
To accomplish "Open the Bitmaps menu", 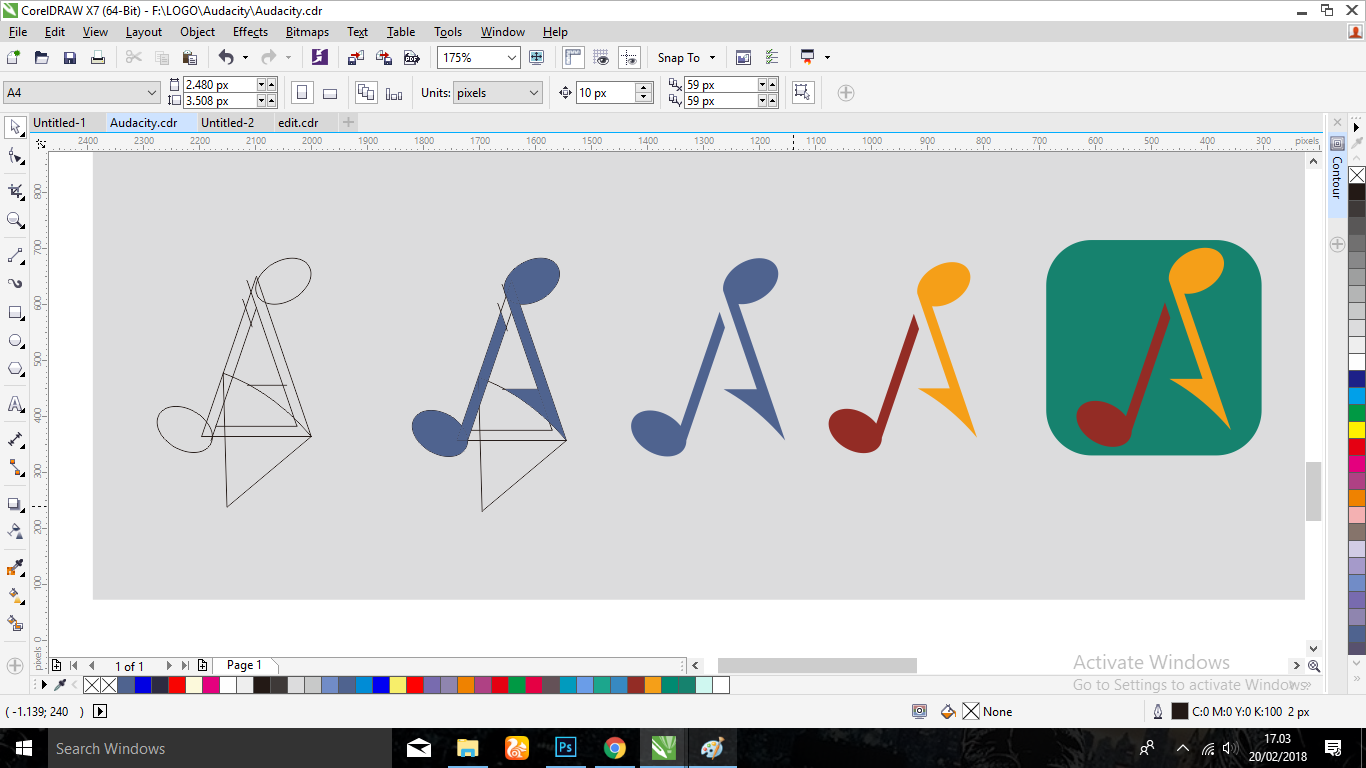I will tap(307, 32).
